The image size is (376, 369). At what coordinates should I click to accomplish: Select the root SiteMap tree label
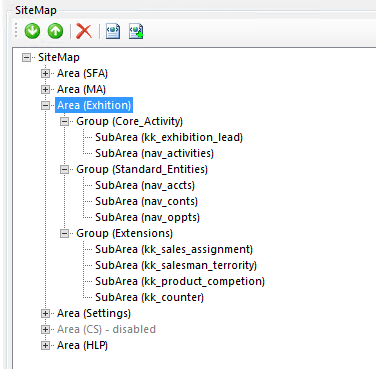(x=59, y=57)
